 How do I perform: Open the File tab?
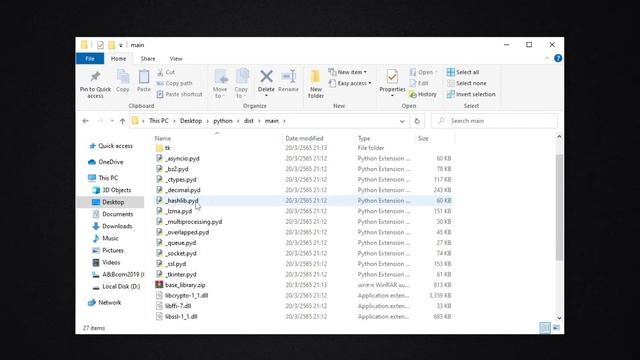90,59
